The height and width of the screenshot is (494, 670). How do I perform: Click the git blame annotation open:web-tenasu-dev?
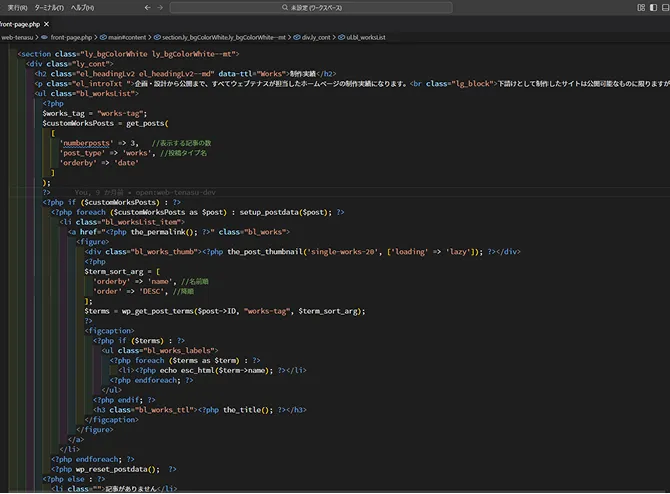pos(176,193)
